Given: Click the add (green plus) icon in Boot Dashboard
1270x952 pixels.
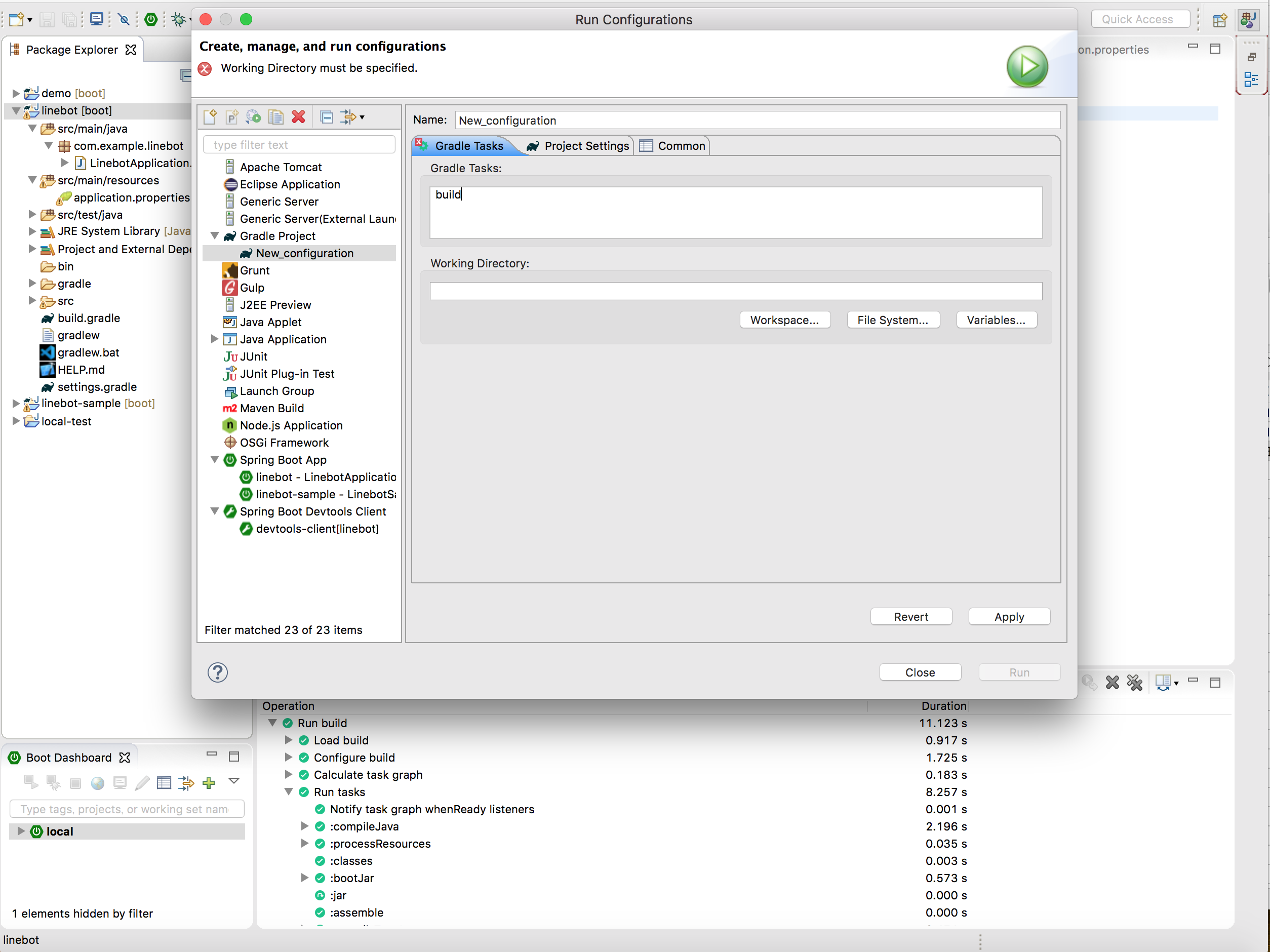Looking at the screenshot, I should point(209,783).
